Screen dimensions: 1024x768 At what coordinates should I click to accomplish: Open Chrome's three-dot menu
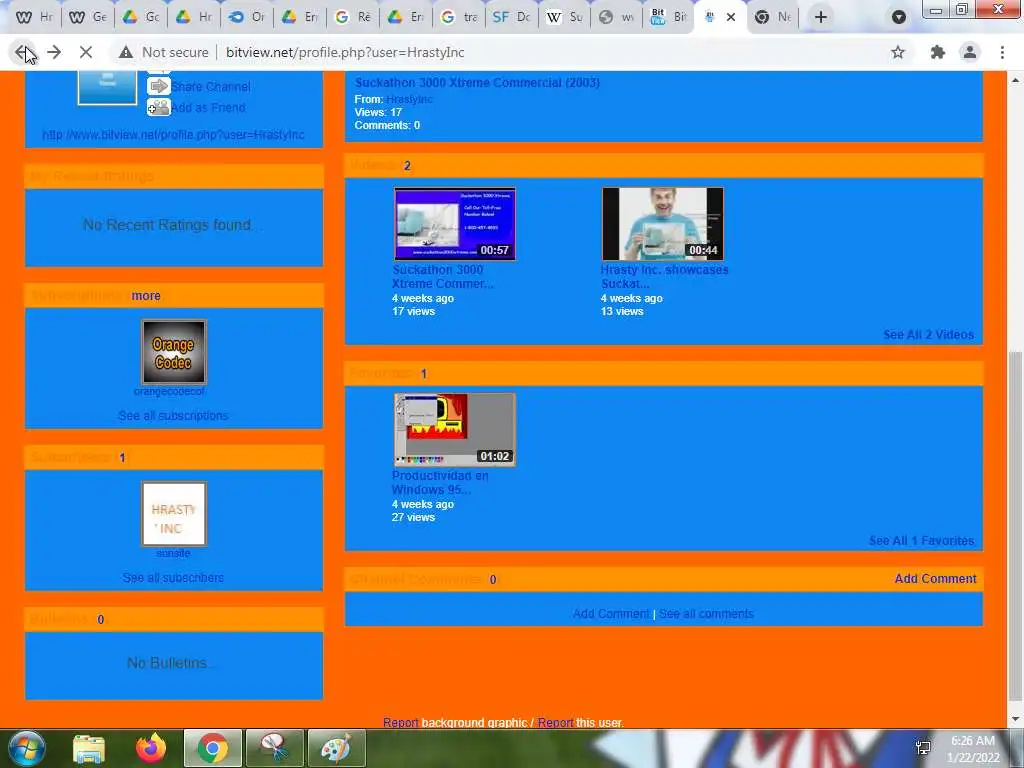coord(1002,52)
